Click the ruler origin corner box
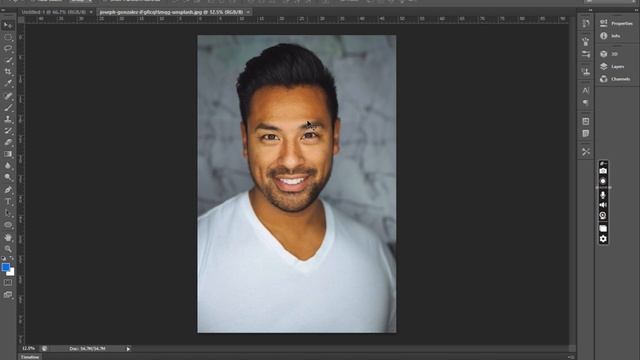The width and height of the screenshot is (640, 360). coord(21,19)
